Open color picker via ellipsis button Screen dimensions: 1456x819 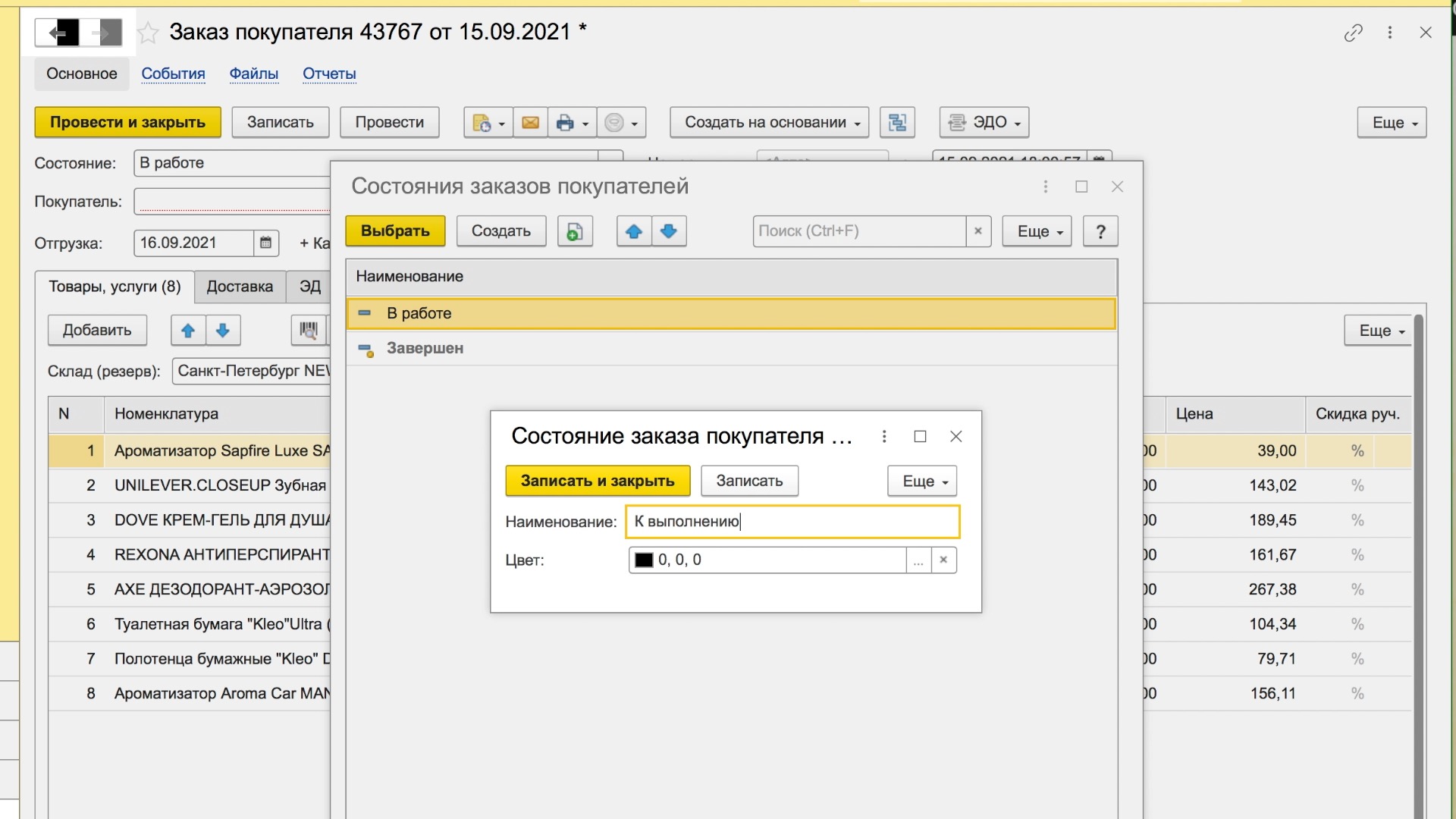918,560
